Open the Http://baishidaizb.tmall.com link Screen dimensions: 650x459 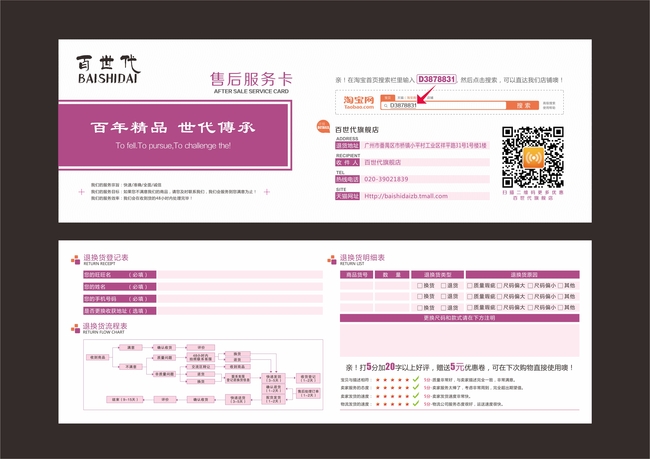pyautogui.click(x=406, y=196)
